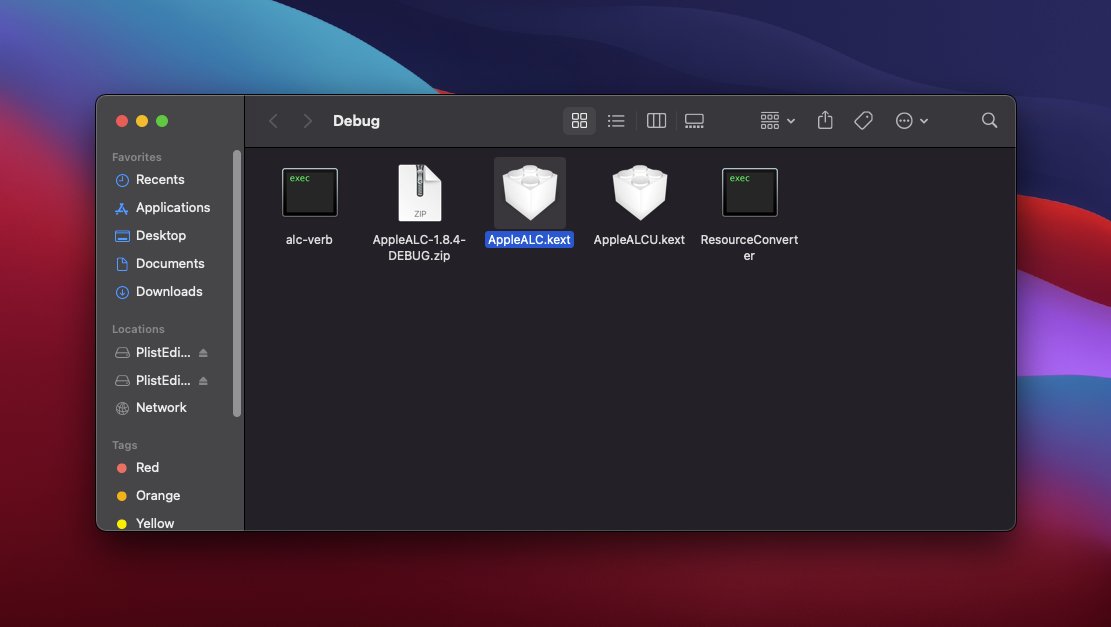Filter by Orange tag
Screen dimensions: 1111x627
(157, 495)
